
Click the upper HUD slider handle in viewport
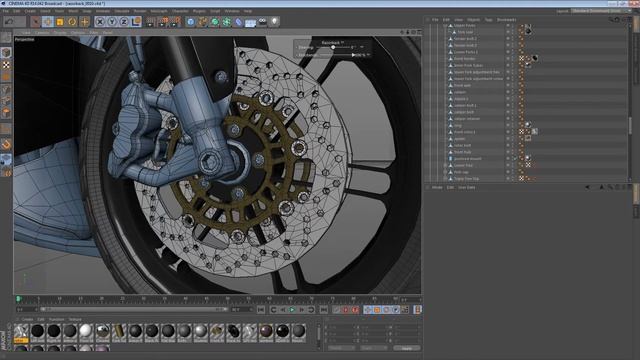[x=333, y=47]
